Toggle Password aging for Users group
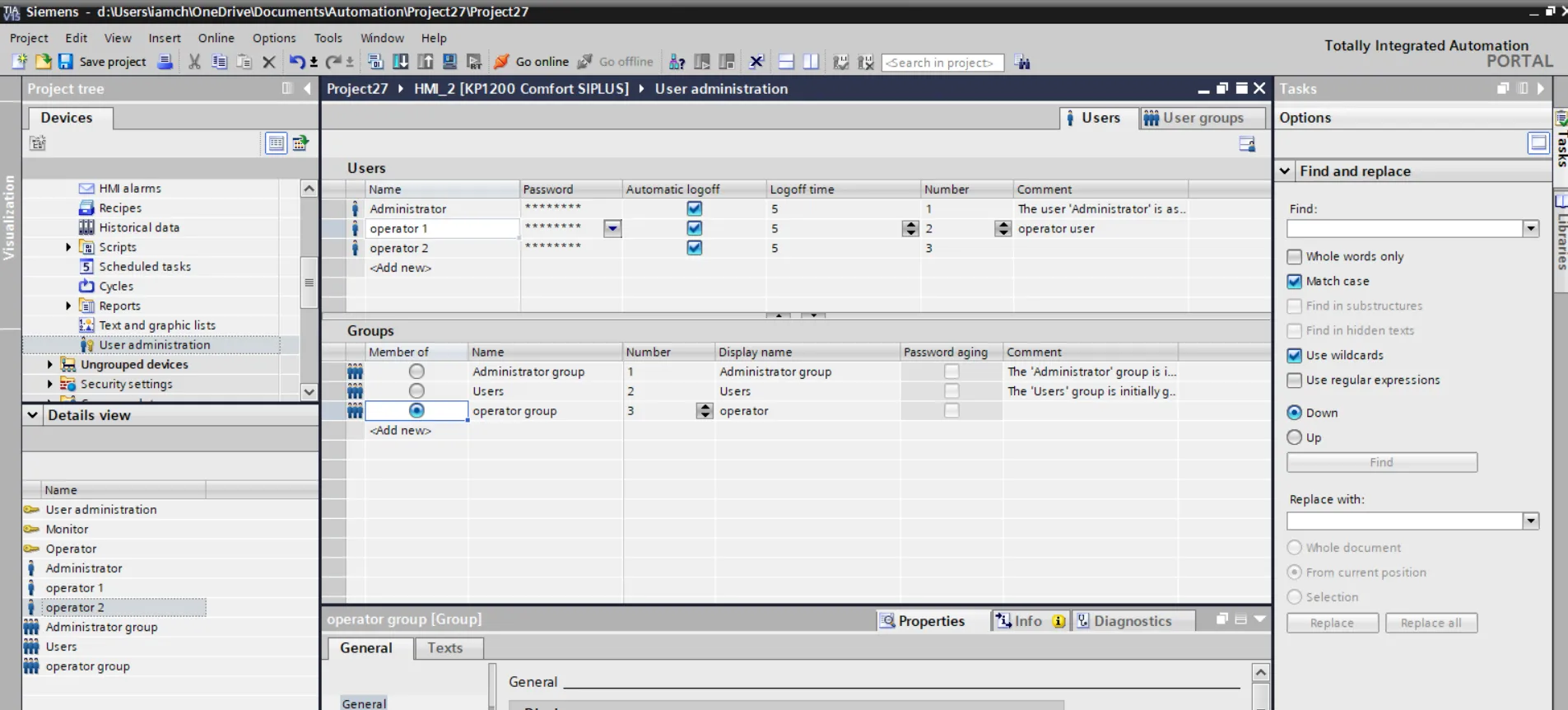Viewport: 1568px width, 710px height. (952, 391)
